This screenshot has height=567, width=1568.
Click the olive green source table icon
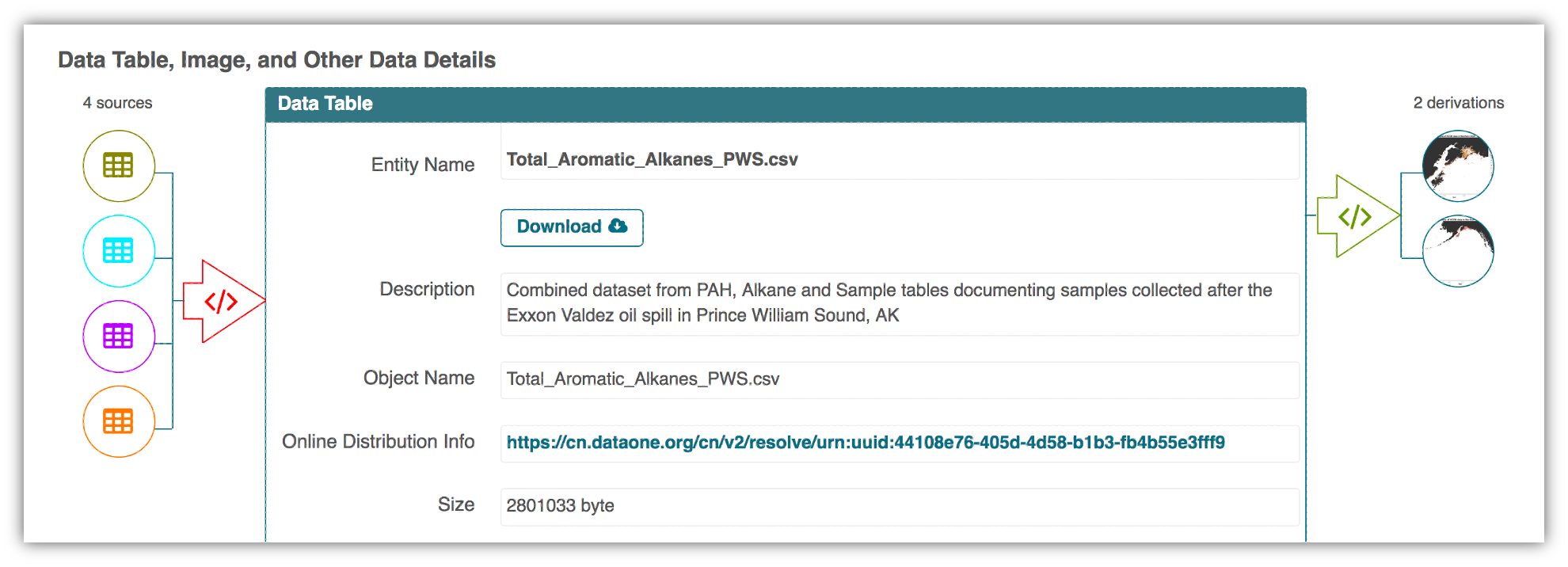coord(119,166)
